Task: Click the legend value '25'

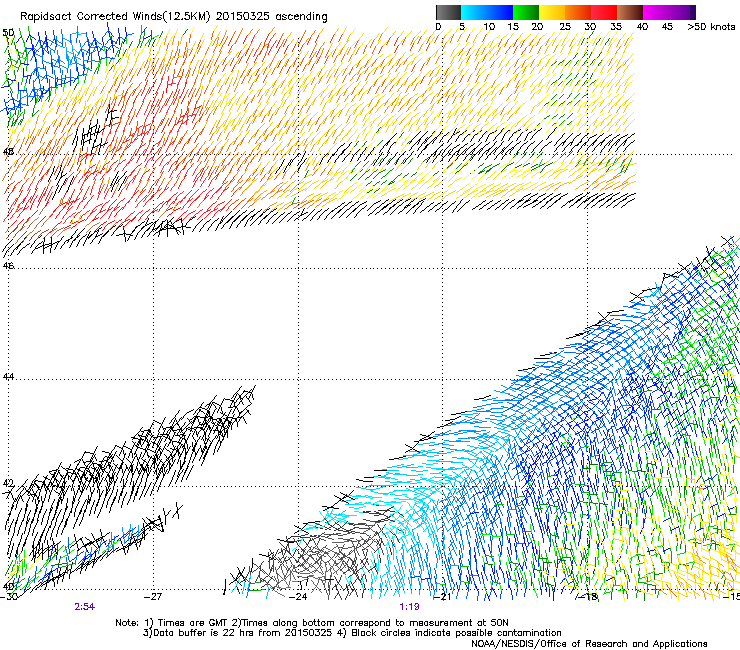Action: pyautogui.click(x=565, y=26)
